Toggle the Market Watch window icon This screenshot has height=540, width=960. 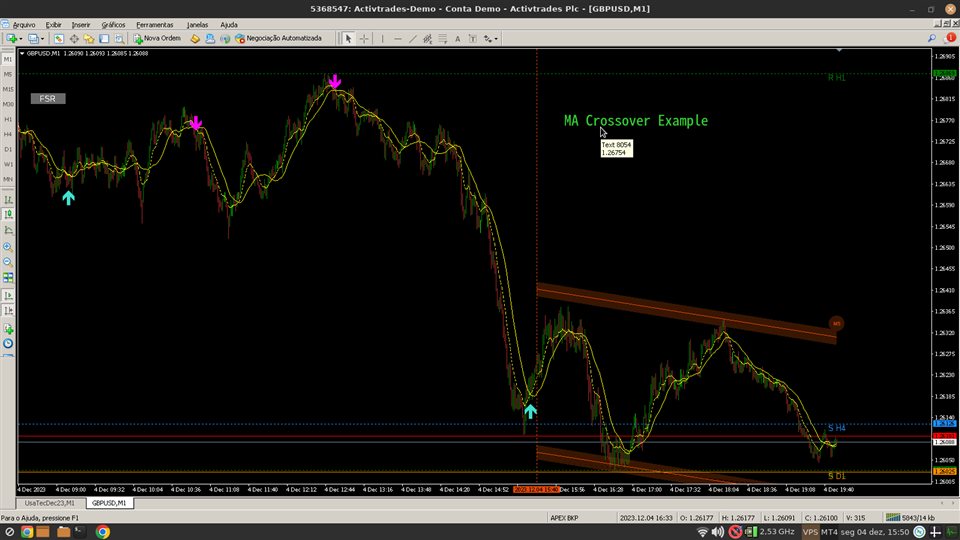(59, 39)
